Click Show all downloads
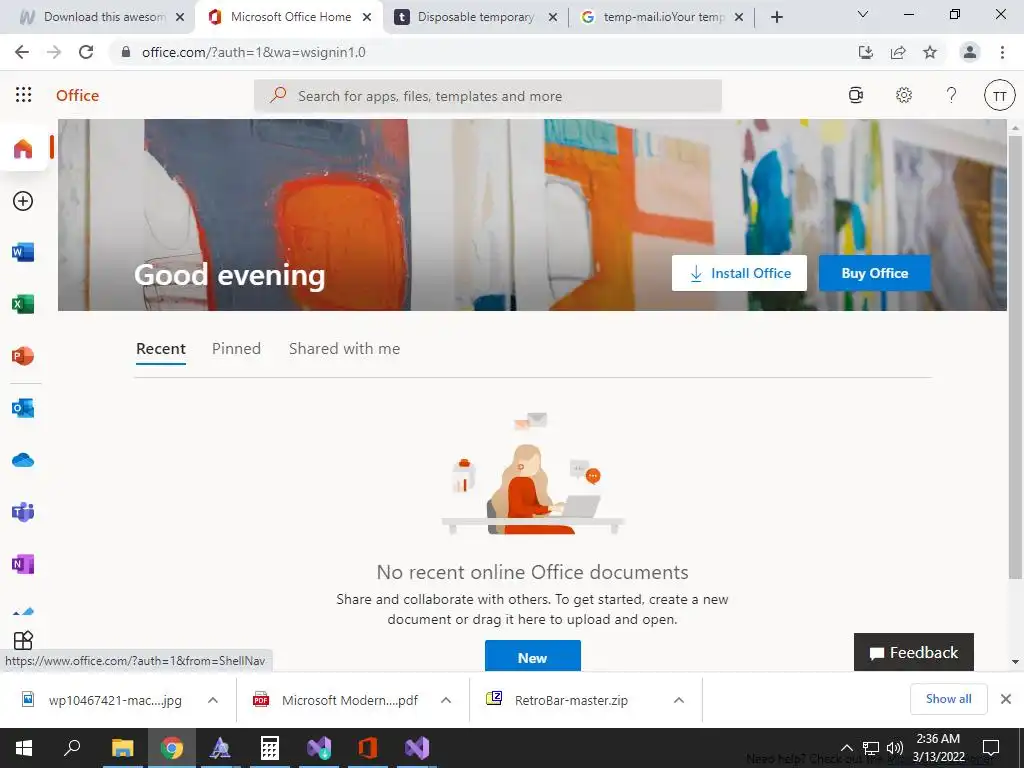 pos(948,699)
